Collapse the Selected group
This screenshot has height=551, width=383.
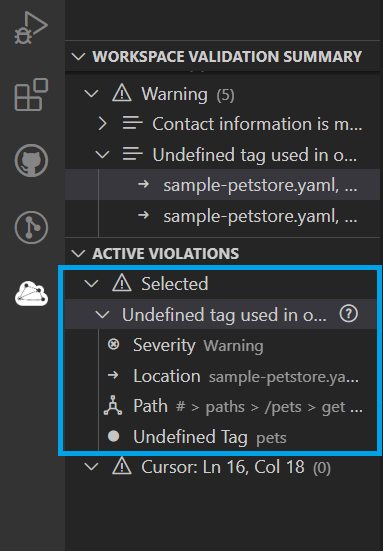click(x=91, y=283)
